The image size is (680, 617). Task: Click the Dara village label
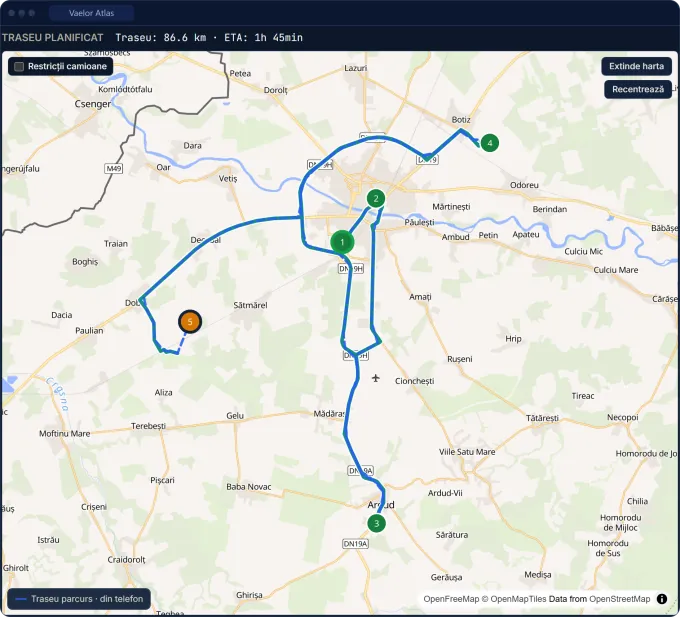192,146
